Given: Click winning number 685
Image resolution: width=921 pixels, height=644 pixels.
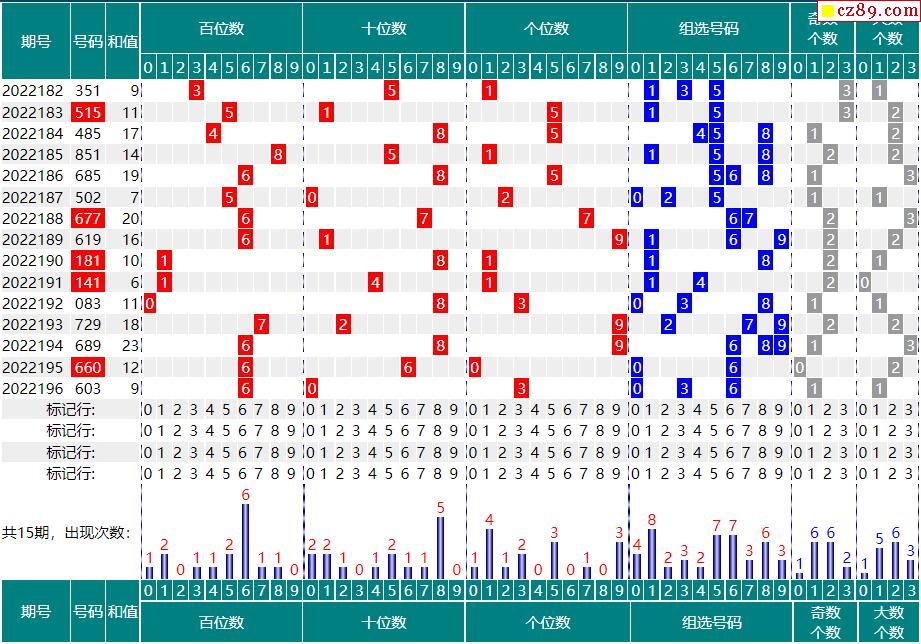Looking at the screenshot, I should tap(88, 176).
